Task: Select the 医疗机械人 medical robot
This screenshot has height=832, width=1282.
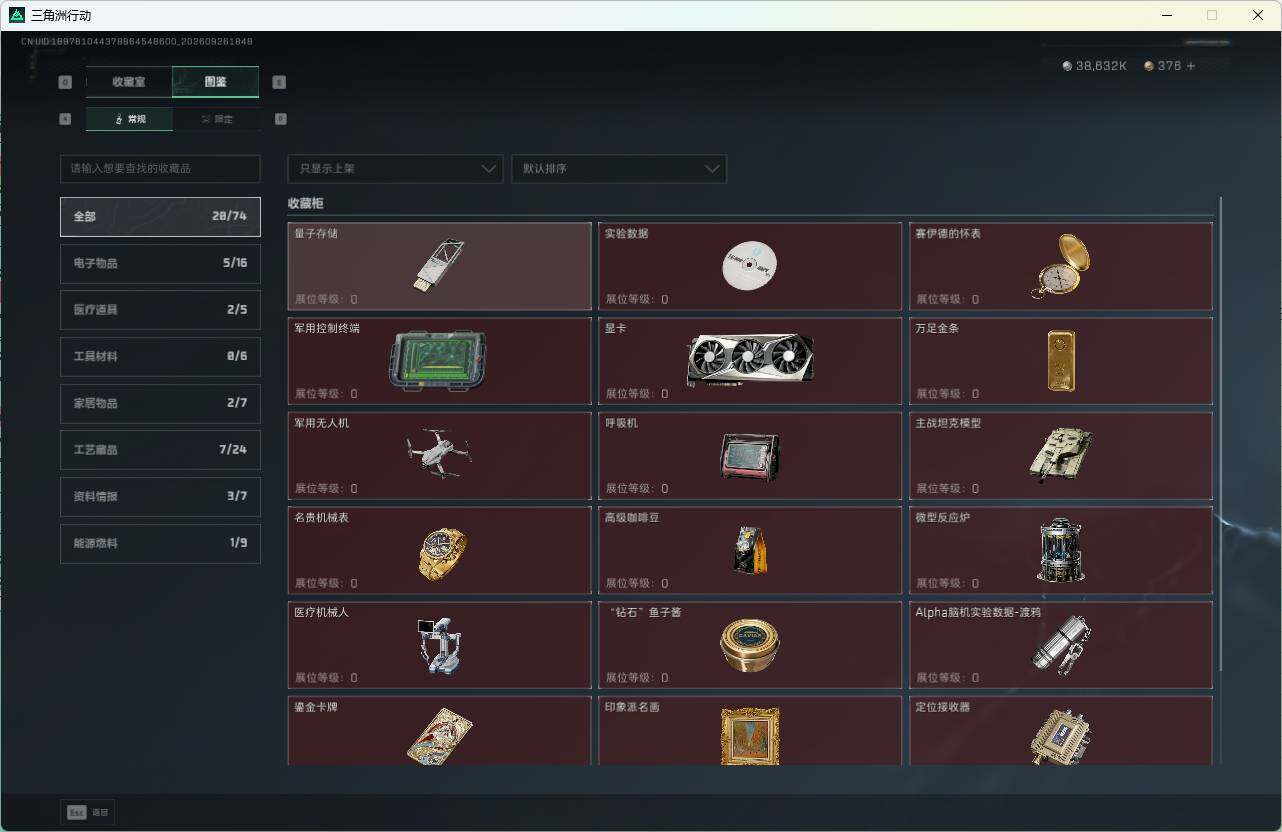Action: (439, 645)
